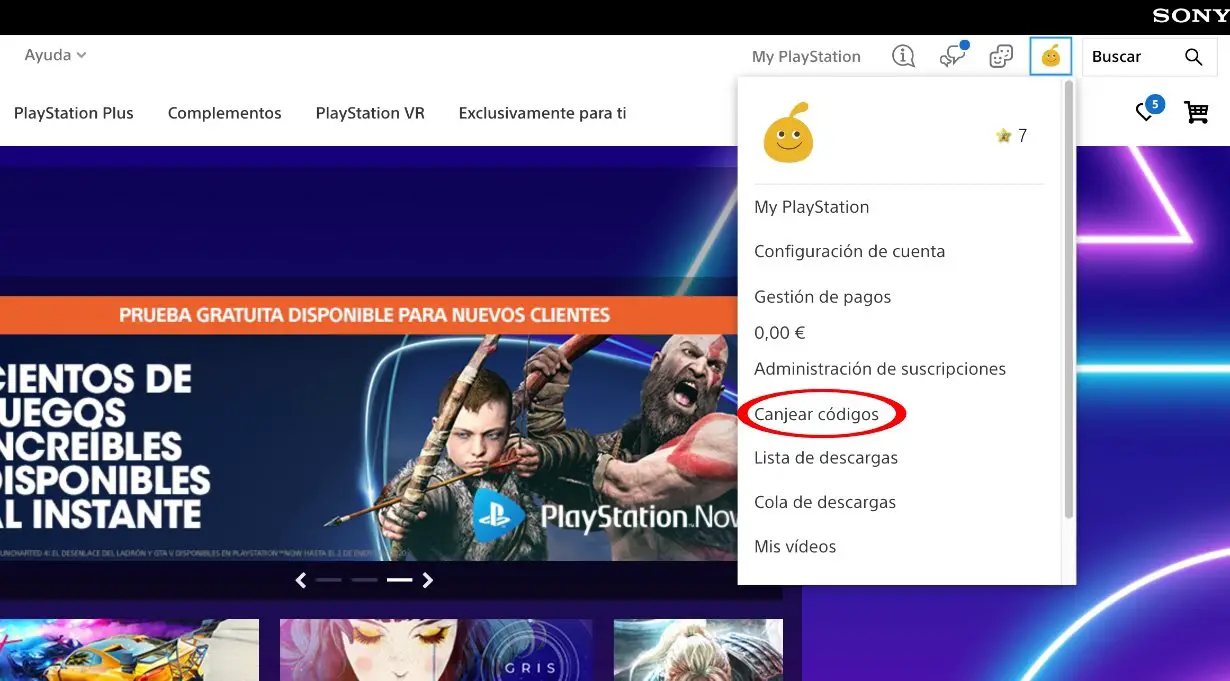Viewport: 1230px width, 681px height.
Task: Open the My PlayStation header link
Action: [806, 57]
